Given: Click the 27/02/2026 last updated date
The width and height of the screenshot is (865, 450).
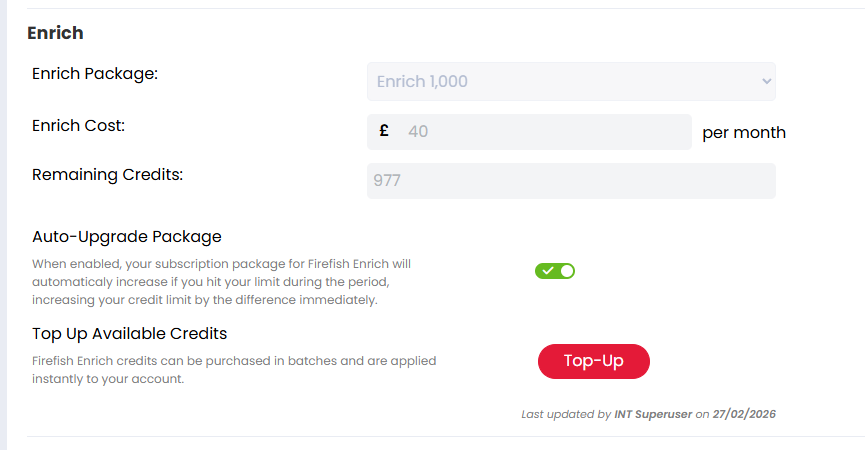Looking at the screenshot, I should tap(743, 414).
